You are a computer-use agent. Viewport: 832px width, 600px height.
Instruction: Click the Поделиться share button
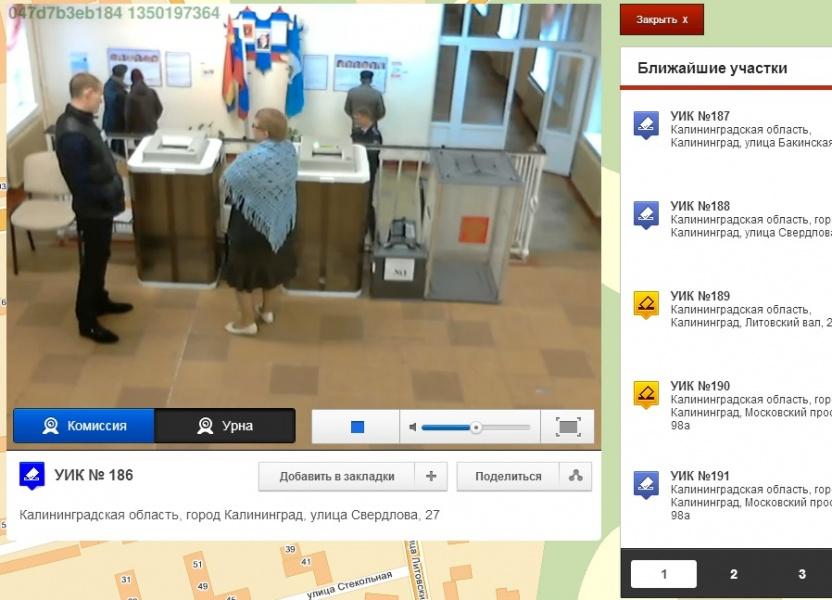click(x=508, y=476)
